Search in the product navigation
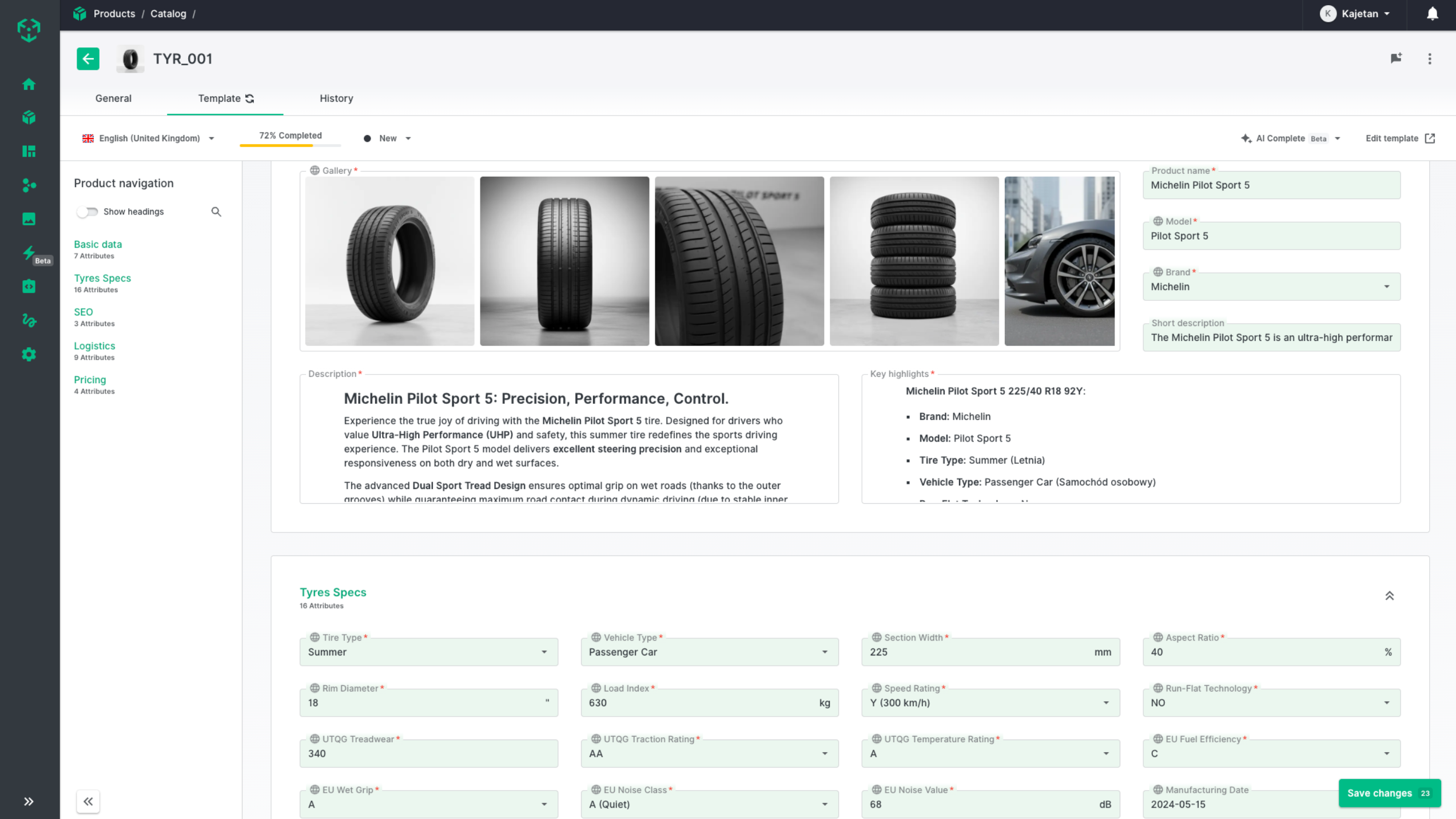Viewport: 1456px width, 819px height. tap(216, 212)
